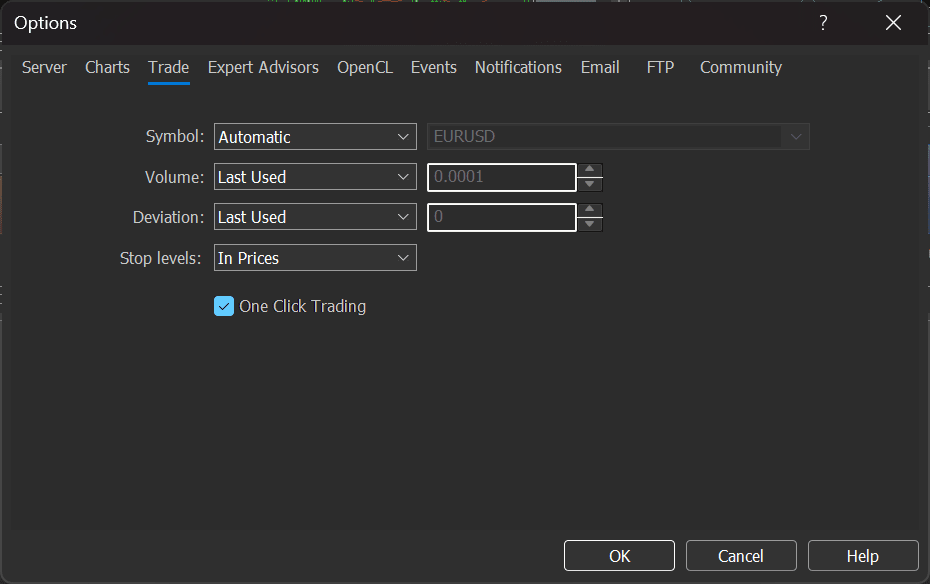Viewport: 930px width, 584px height.
Task: Switch to the Server tab
Action: tap(44, 67)
